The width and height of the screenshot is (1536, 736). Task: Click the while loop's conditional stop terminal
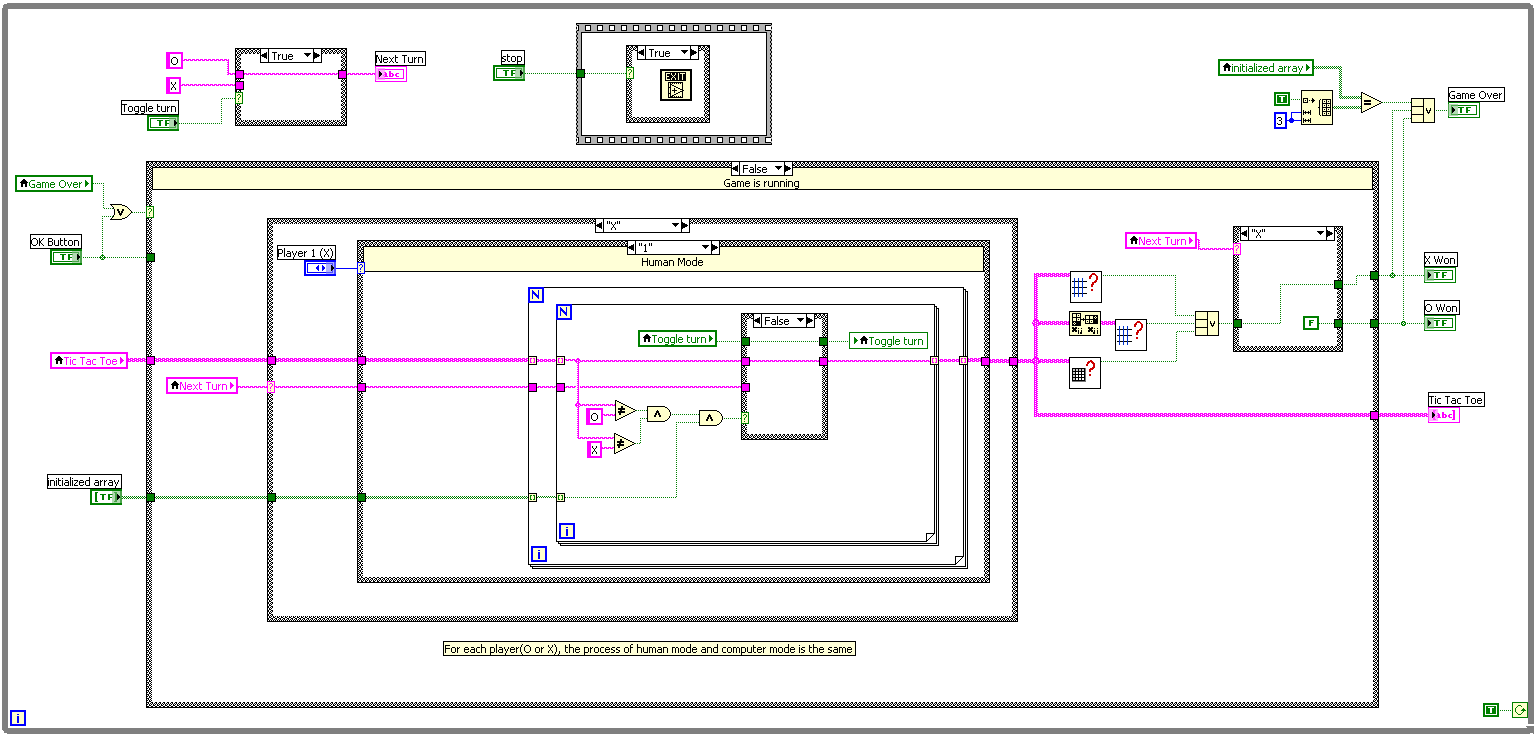click(x=1520, y=710)
